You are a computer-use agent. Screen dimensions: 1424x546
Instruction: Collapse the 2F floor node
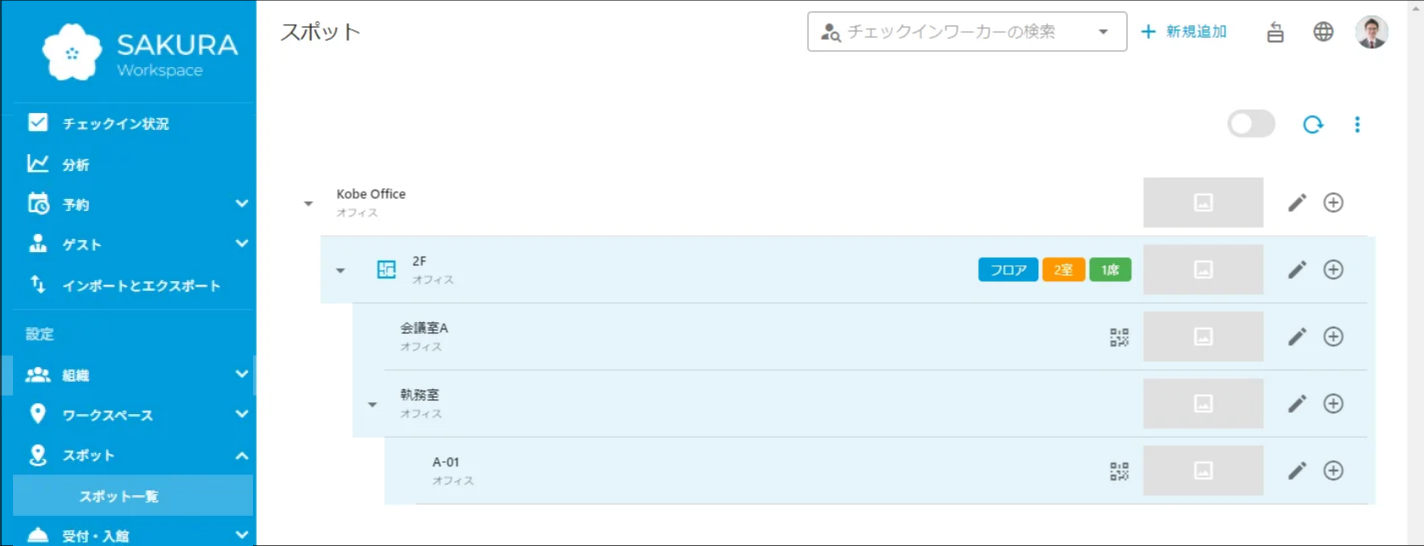(x=340, y=270)
